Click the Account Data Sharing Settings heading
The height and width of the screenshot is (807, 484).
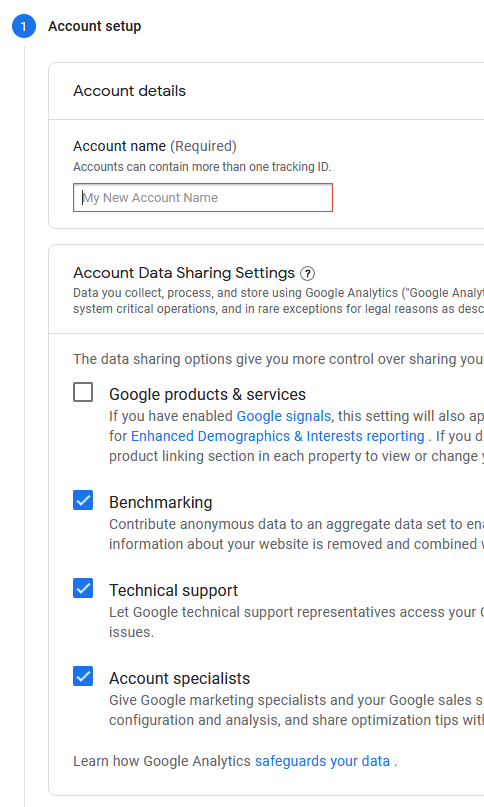tap(184, 273)
